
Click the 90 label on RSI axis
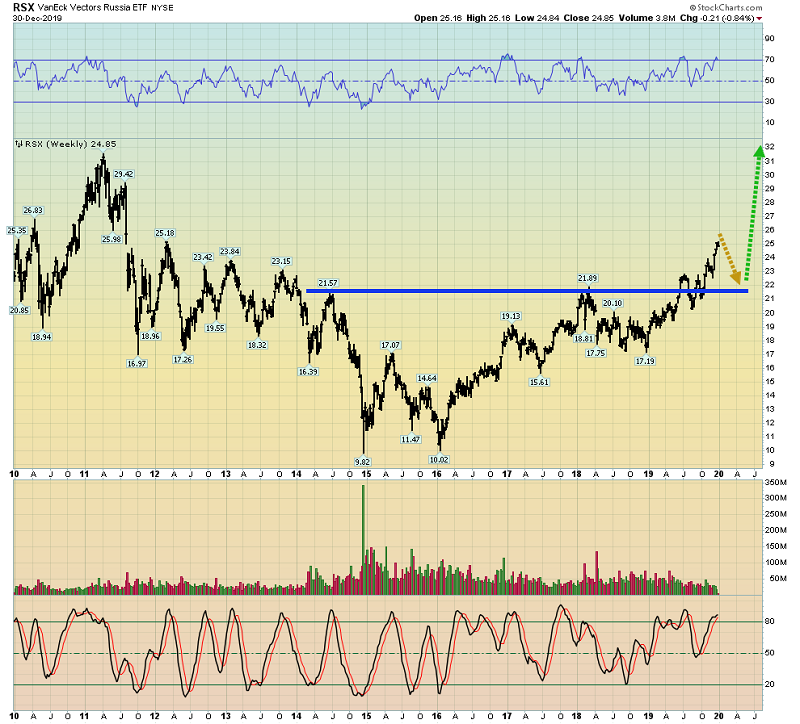(x=769, y=39)
